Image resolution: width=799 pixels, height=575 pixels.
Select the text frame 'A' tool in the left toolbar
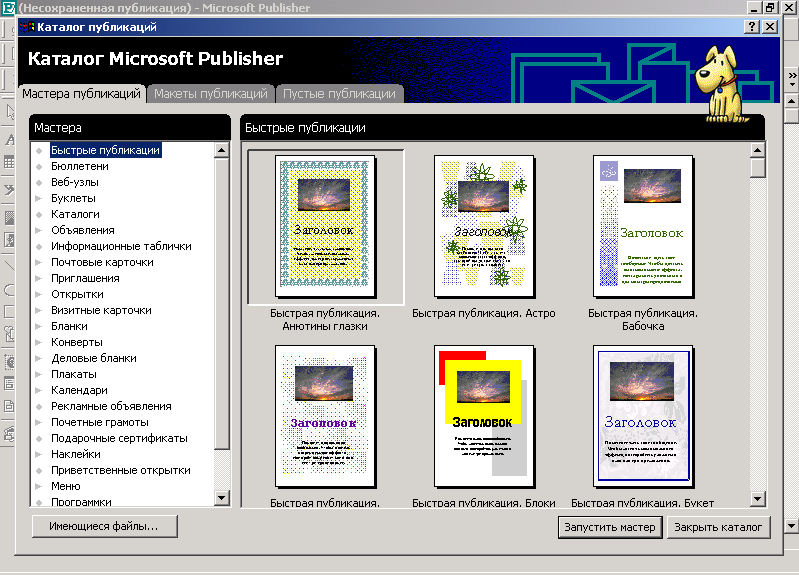[x=8, y=138]
